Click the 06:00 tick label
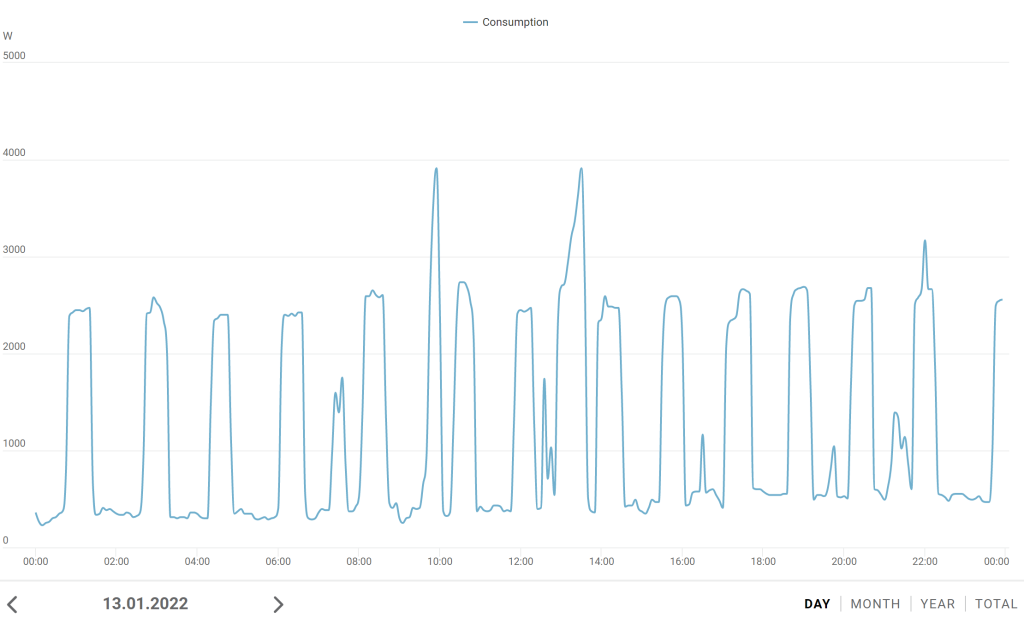This screenshot has height=618, width=1024. (278, 561)
